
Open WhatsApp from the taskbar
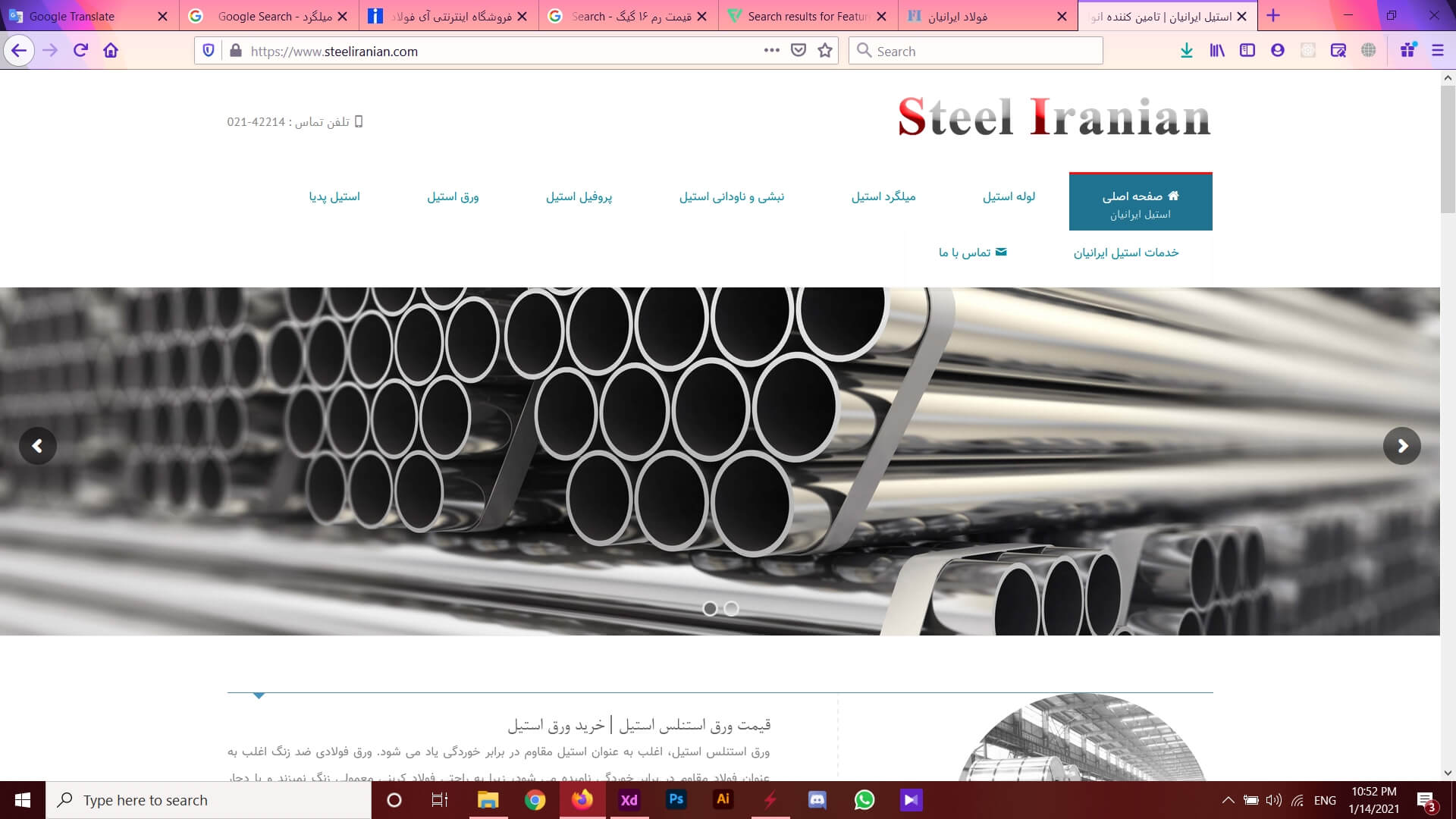tap(864, 799)
